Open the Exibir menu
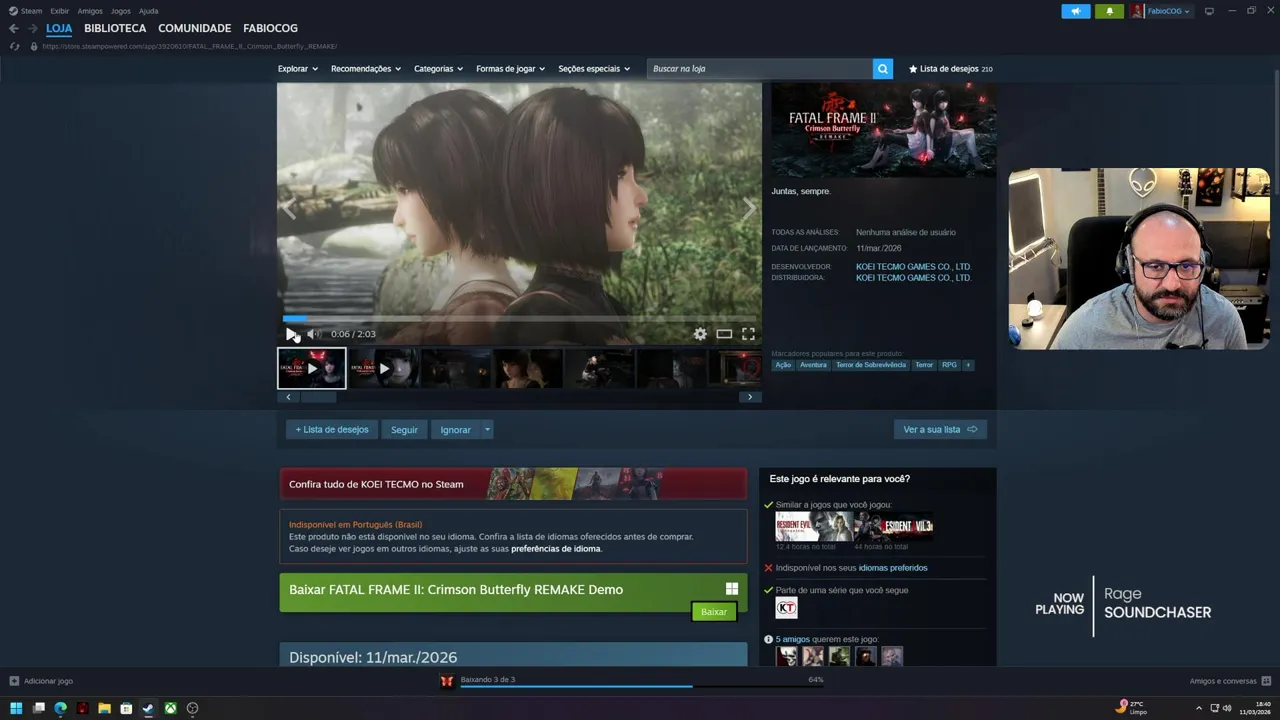Screen dimensions: 1280x720 [x=60, y=11]
